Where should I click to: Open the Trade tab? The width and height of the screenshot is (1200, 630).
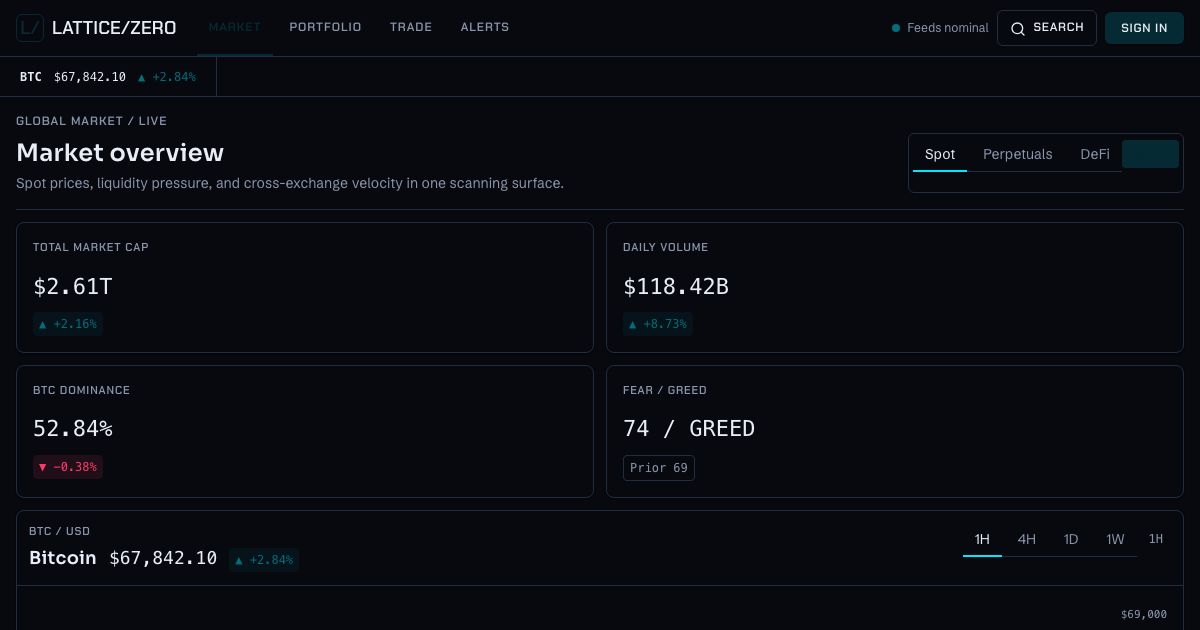(x=411, y=28)
